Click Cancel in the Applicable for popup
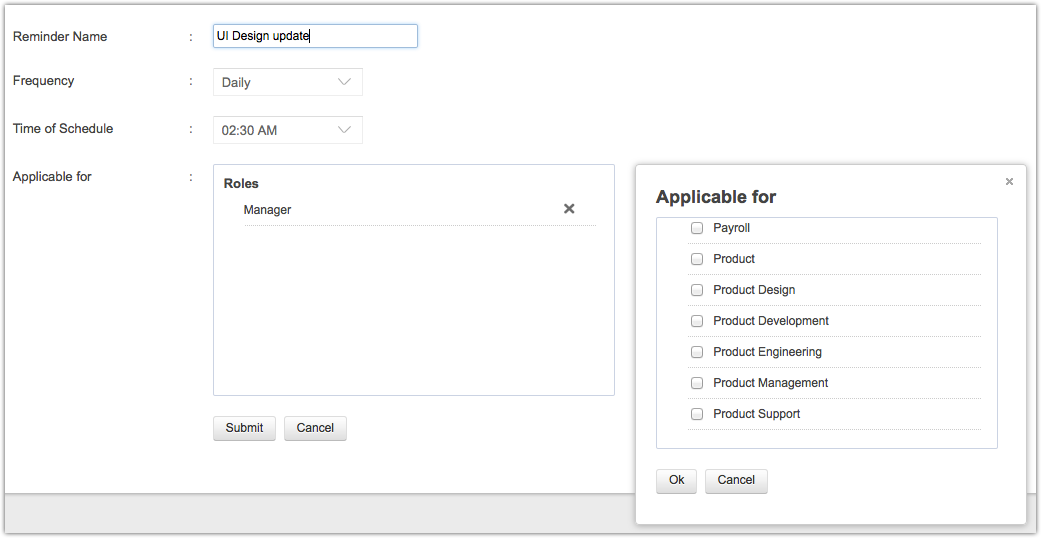 pyautogui.click(x=736, y=480)
